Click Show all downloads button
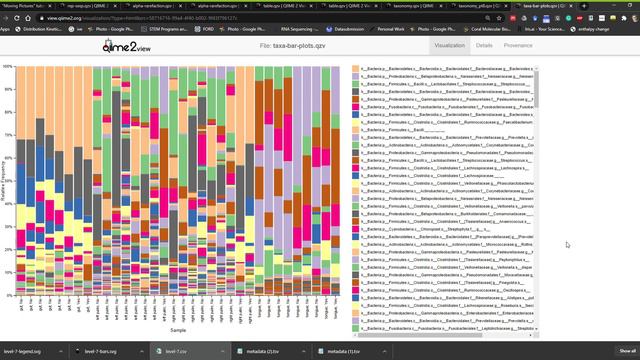Screen dimensions: 640x360 tap(627, 351)
